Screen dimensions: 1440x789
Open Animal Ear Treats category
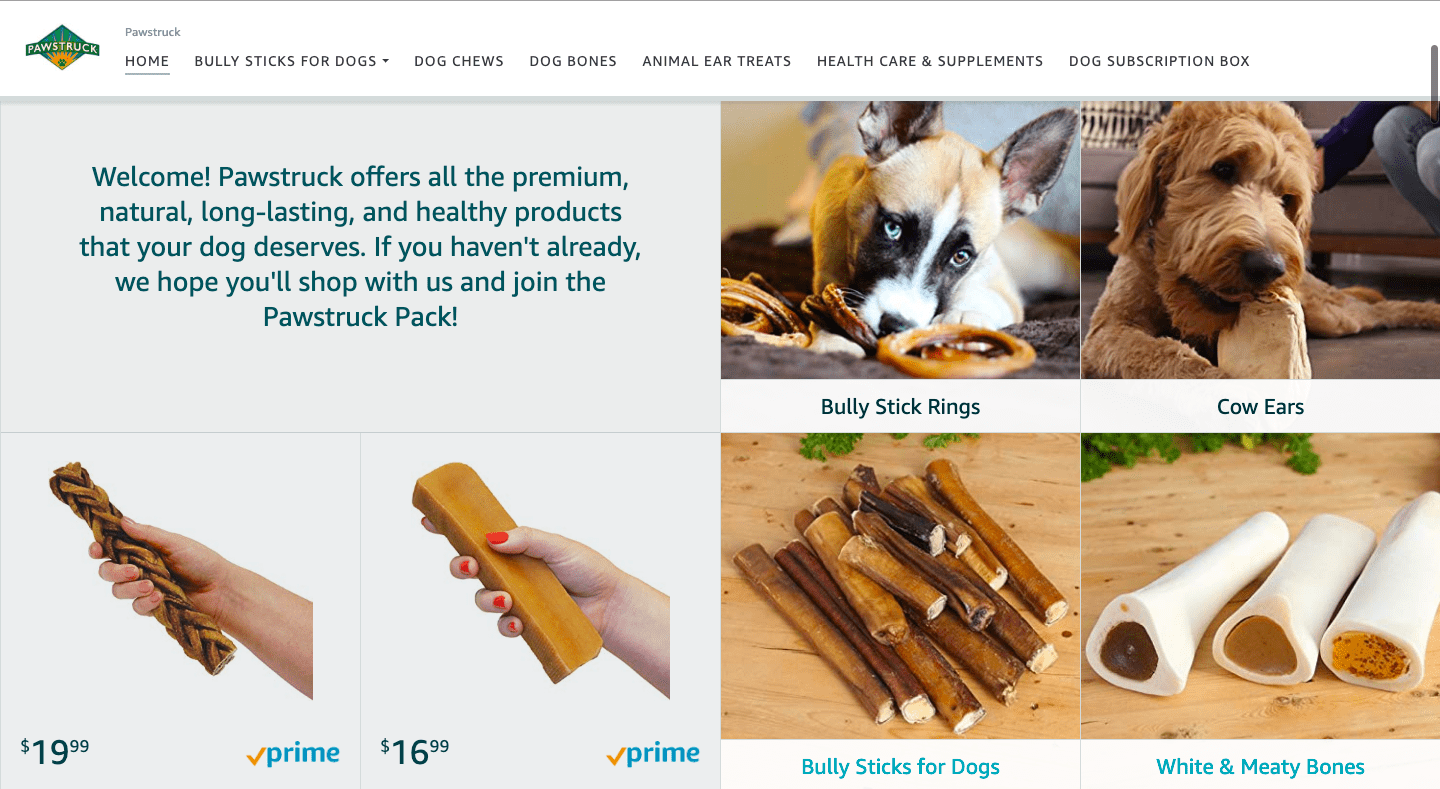717,61
